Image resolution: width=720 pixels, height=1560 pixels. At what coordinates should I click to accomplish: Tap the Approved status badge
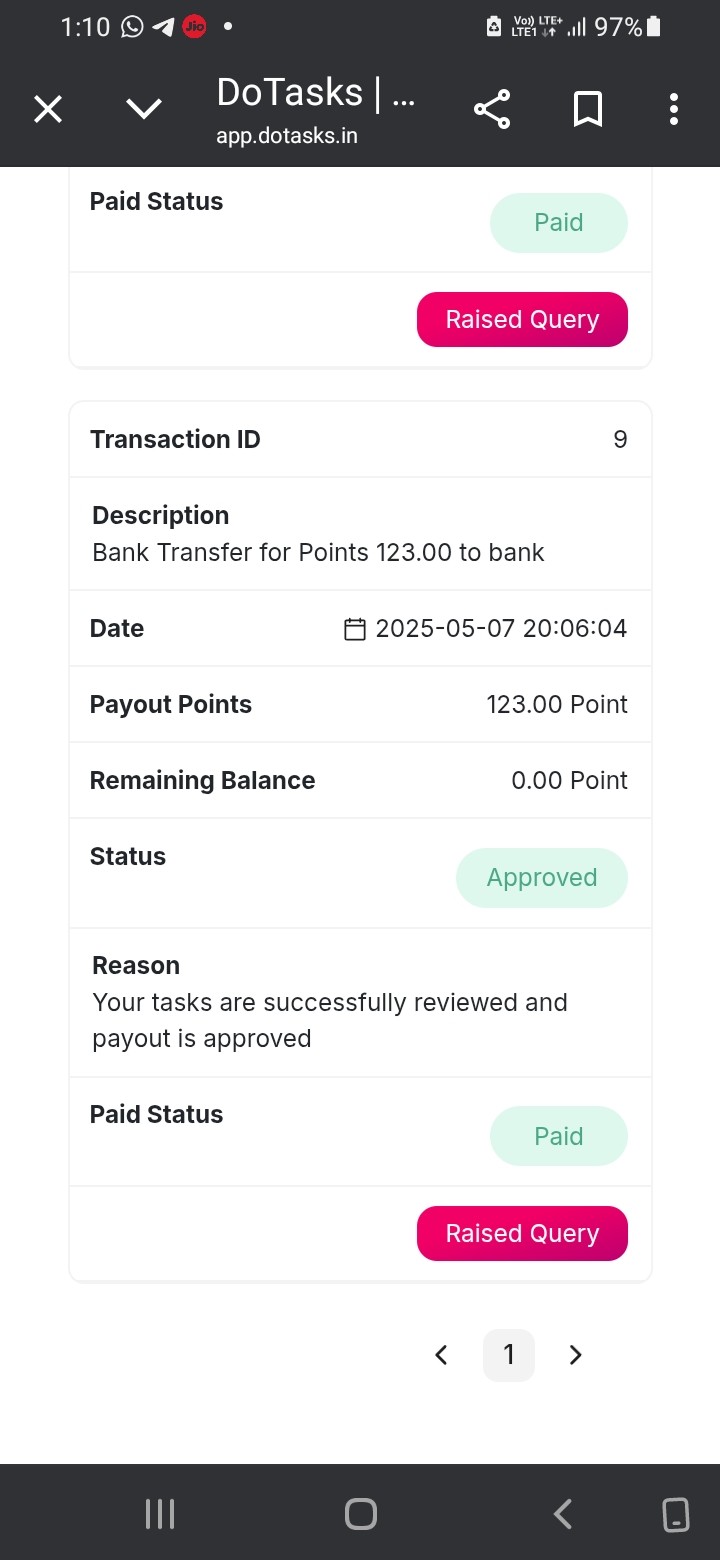coord(542,878)
